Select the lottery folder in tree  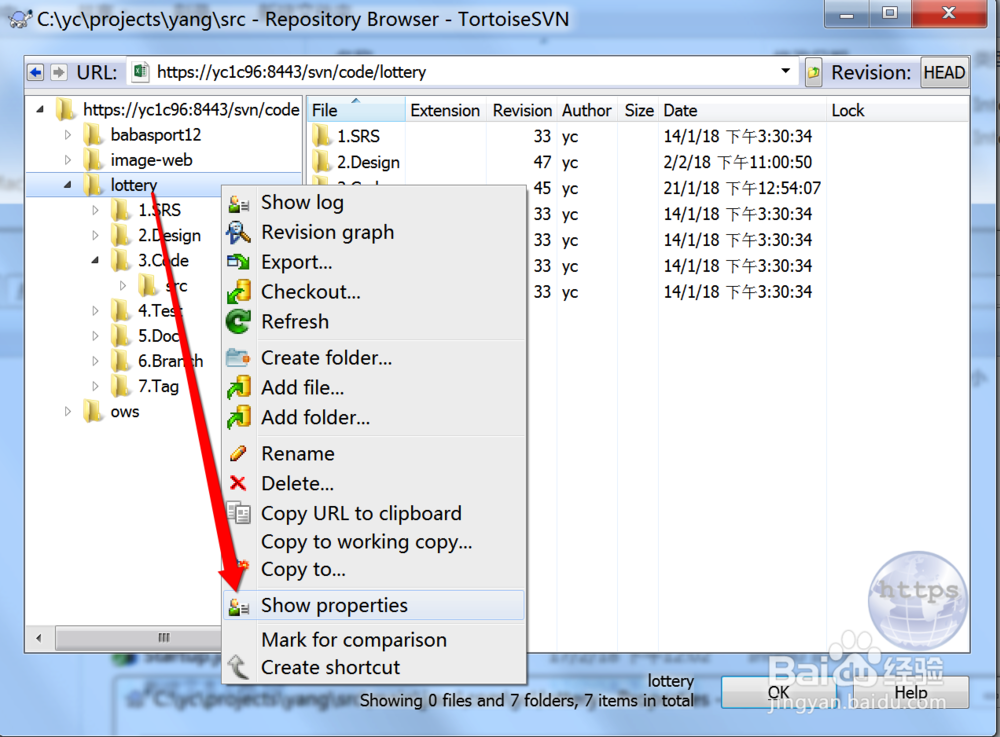pyautogui.click(x=133, y=185)
